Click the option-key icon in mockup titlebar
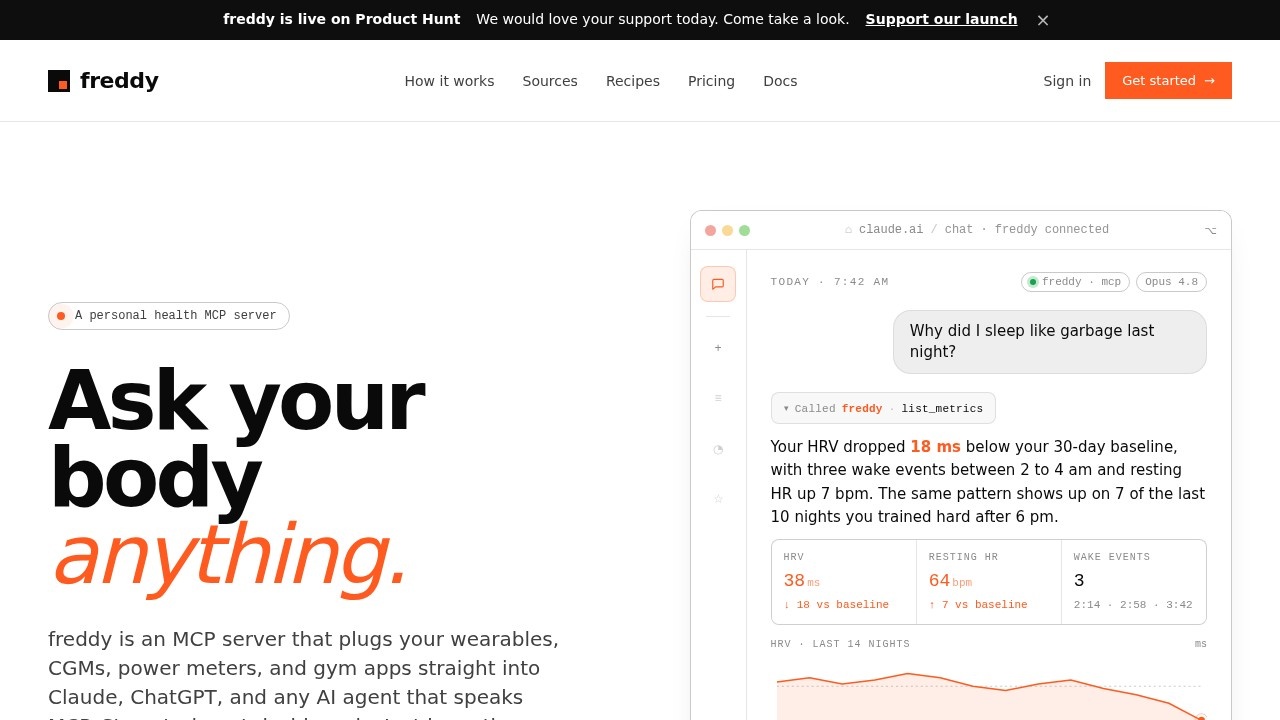Image resolution: width=1280 pixels, height=720 pixels. coord(1210,230)
